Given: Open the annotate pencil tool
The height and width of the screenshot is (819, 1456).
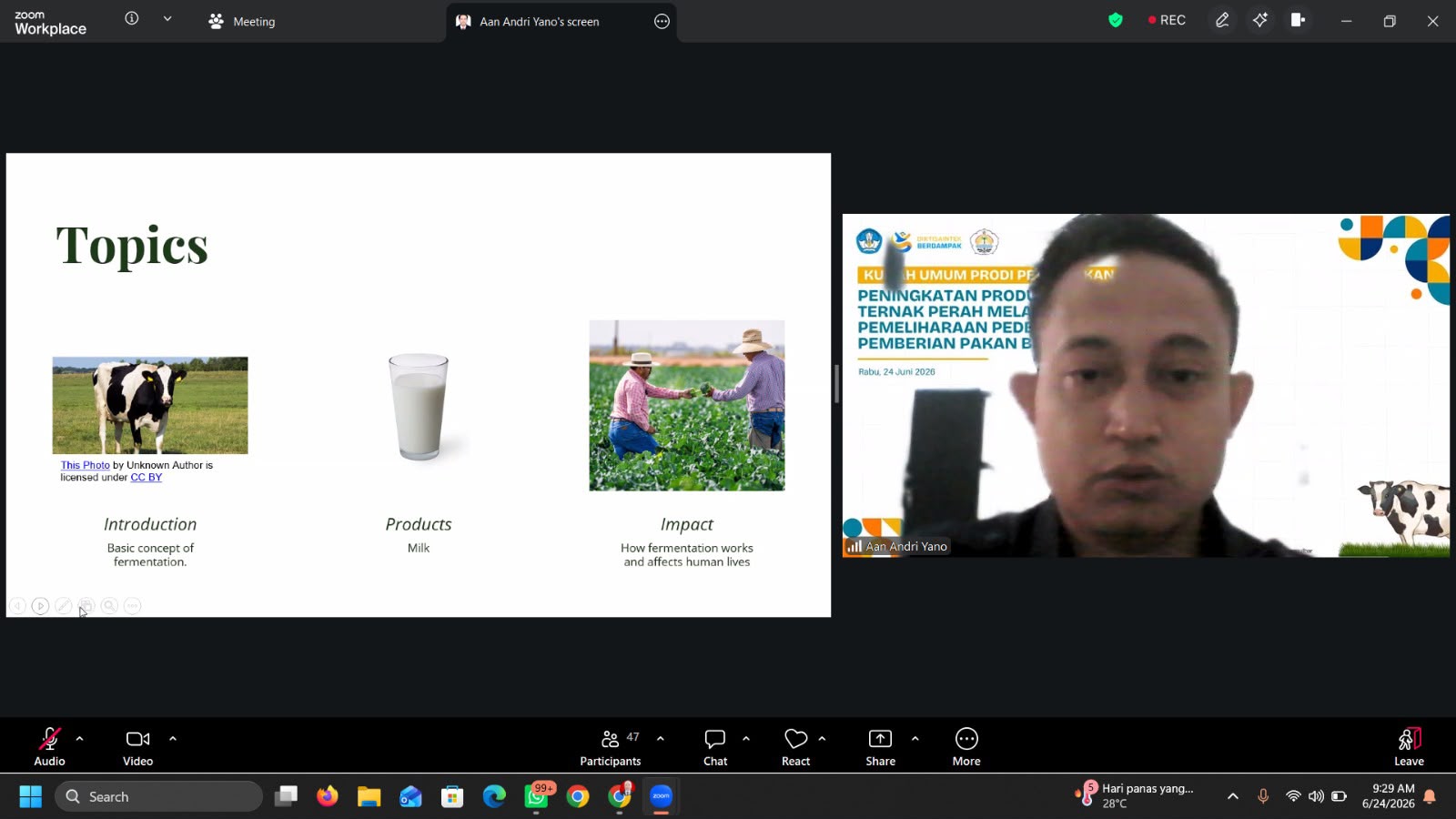Looking at the screenshot, I should (1222, 20).
